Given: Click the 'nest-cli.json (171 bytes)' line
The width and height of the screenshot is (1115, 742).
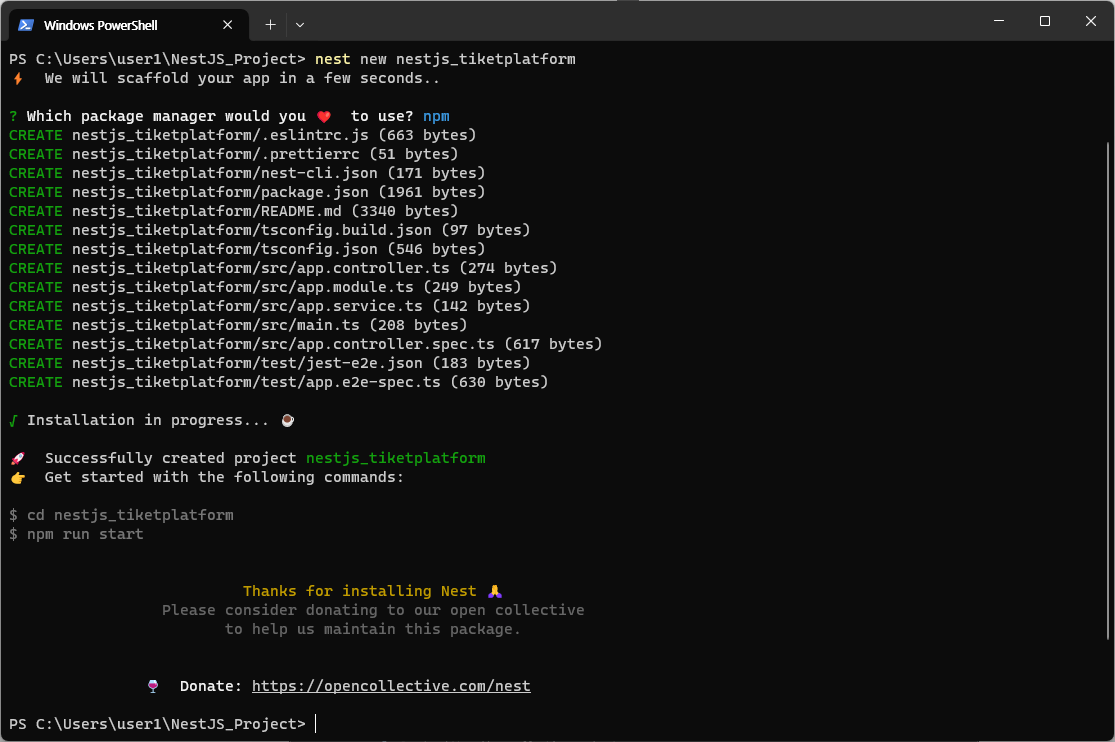Looking at the screenshot, I should [247, 173].
